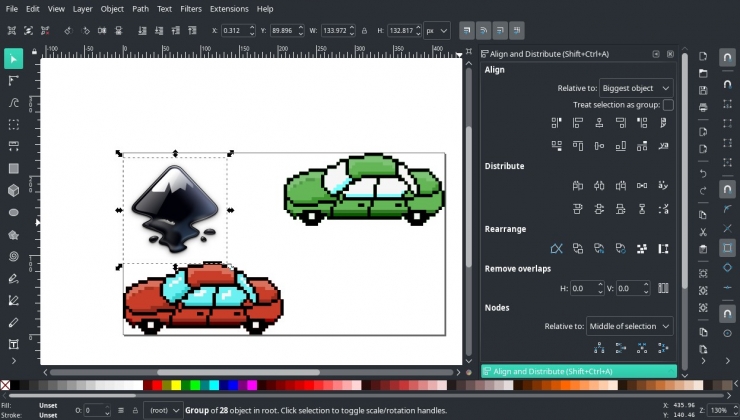
Task: Lower selection to bottom
Action: [142, 31]
